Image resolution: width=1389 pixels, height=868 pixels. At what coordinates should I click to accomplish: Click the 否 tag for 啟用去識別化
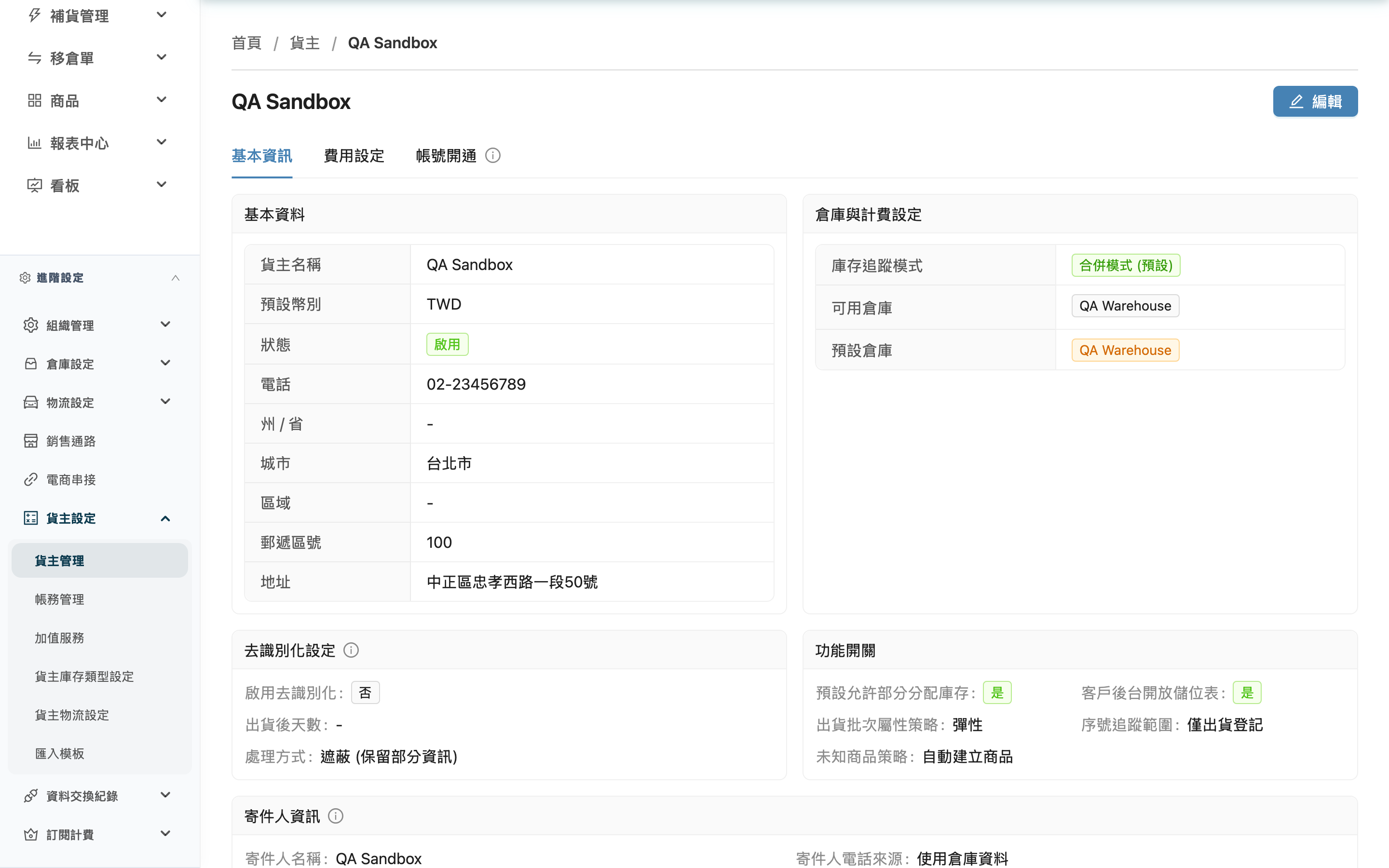pyautogui.click(x=365, y=692)
